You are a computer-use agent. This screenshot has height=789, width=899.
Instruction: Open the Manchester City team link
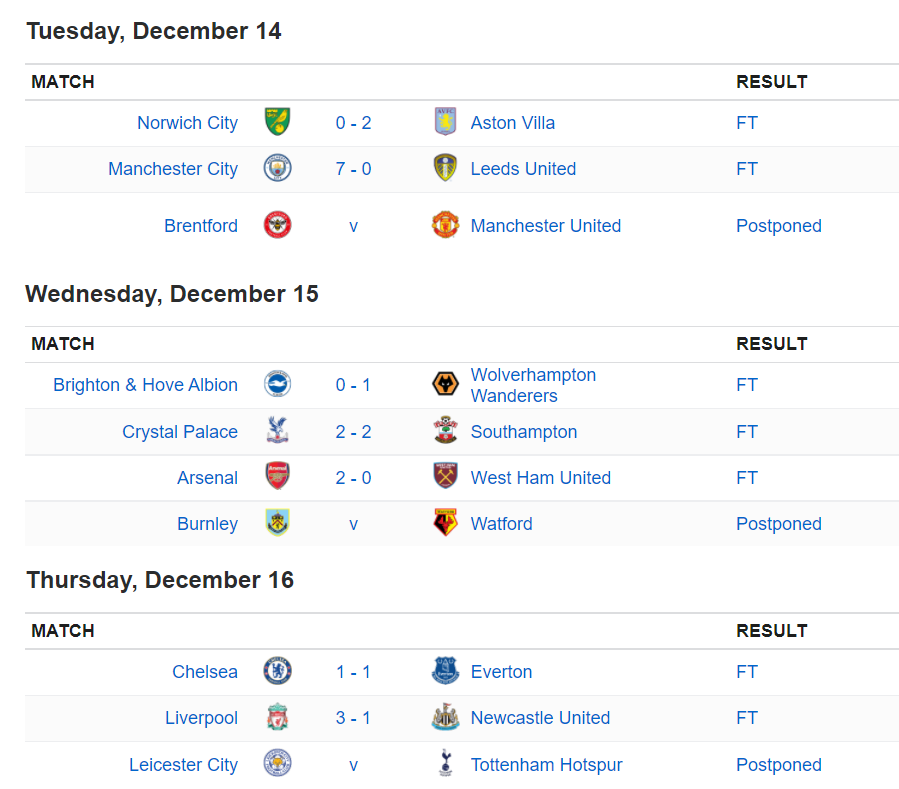(x=173, y=169)
